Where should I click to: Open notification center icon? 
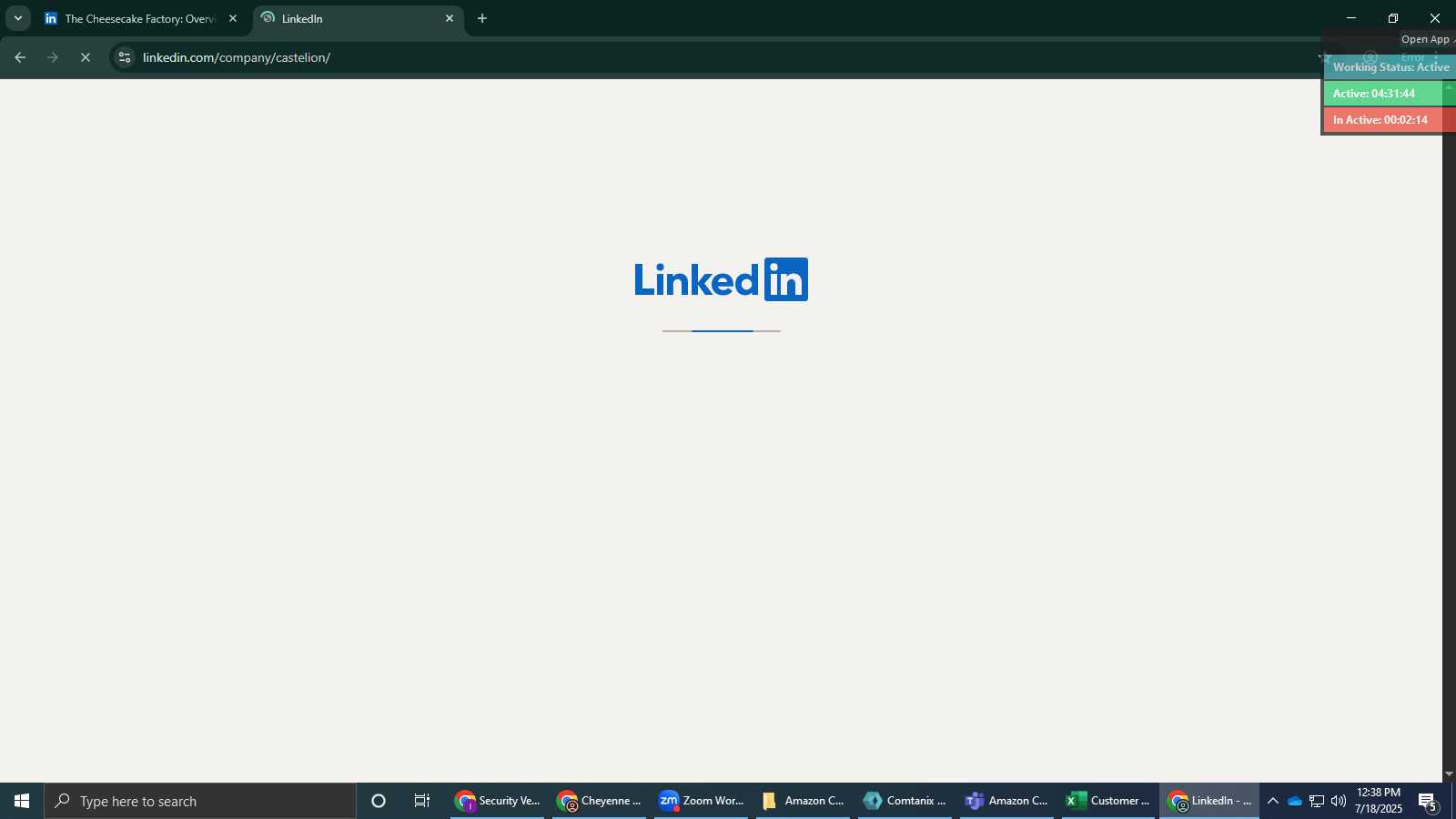1427,801
